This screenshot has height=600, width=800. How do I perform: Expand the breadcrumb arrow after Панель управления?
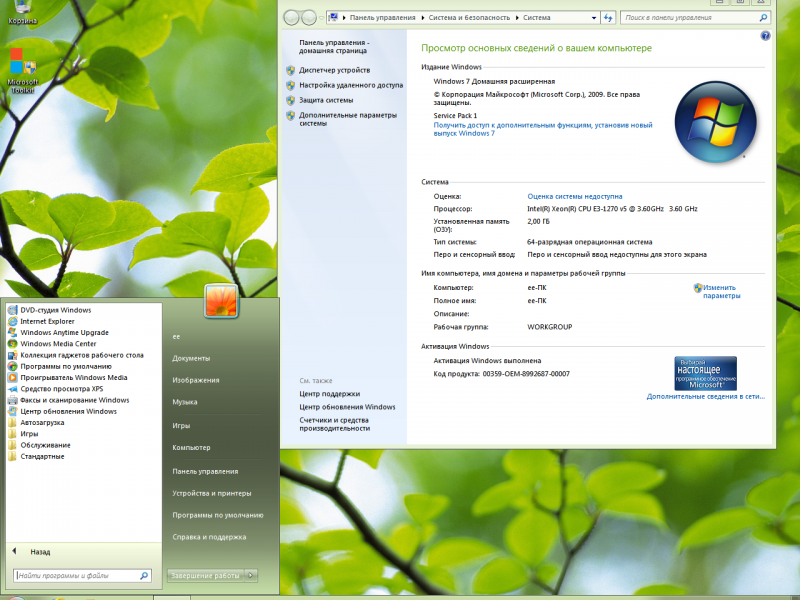(x=422, y=17)
